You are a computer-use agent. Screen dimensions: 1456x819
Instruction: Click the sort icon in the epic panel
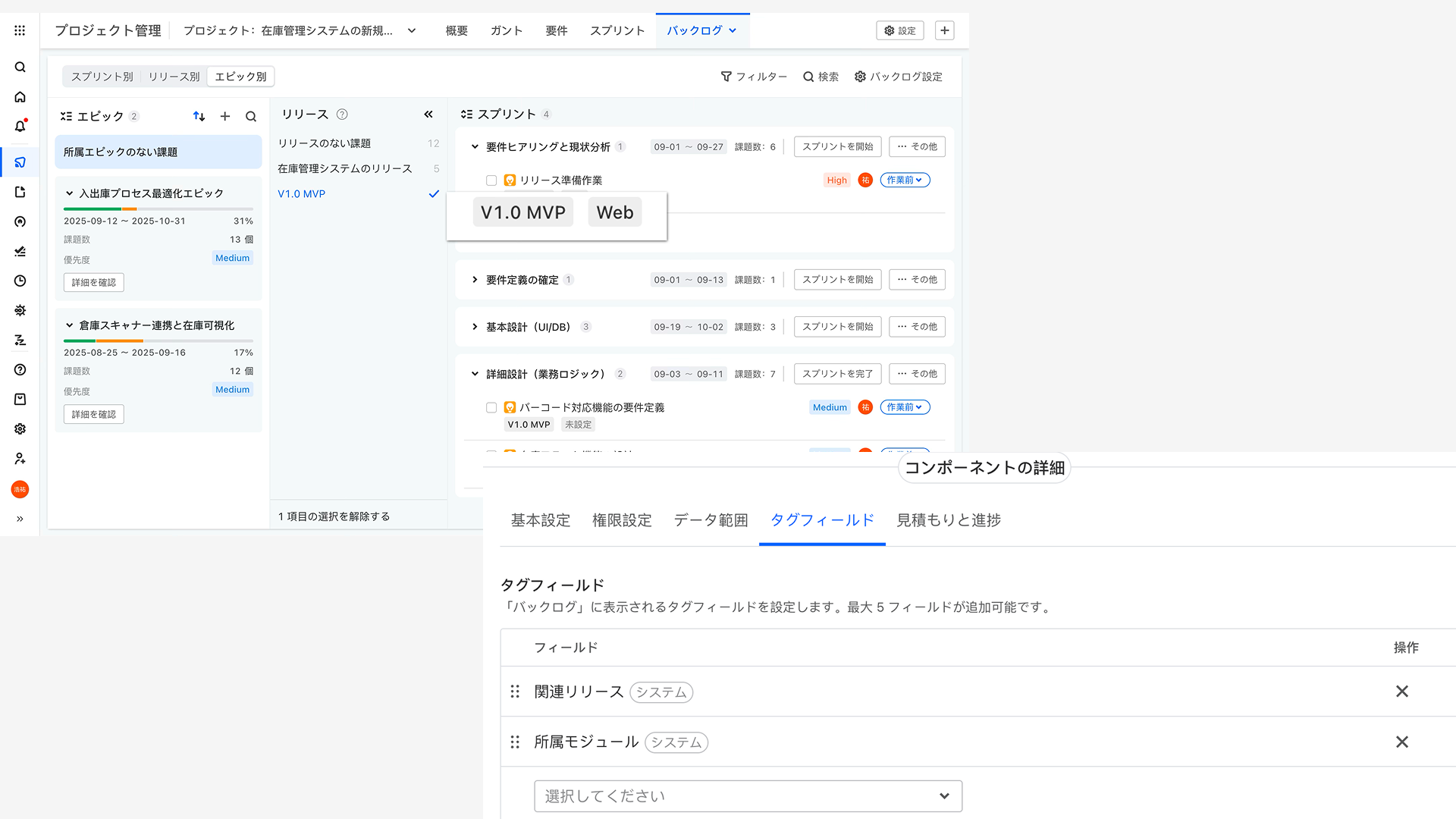point(199,116)
